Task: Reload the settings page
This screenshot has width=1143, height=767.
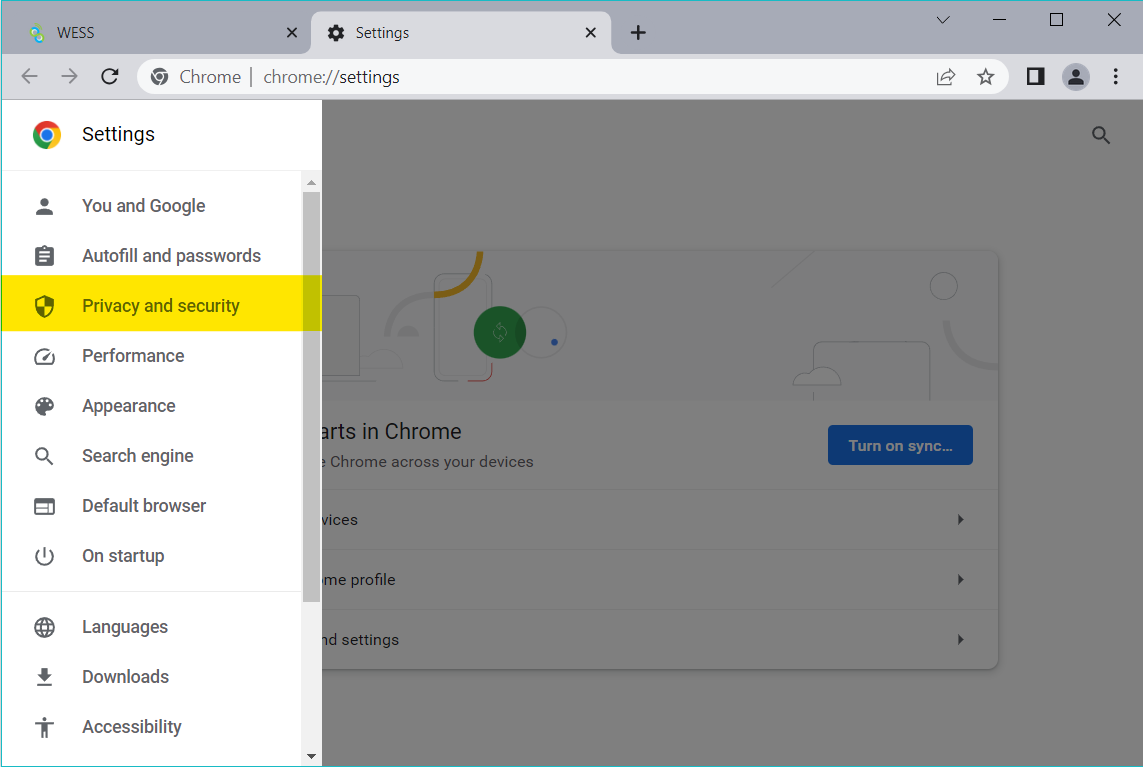Action: coord(110,77)
